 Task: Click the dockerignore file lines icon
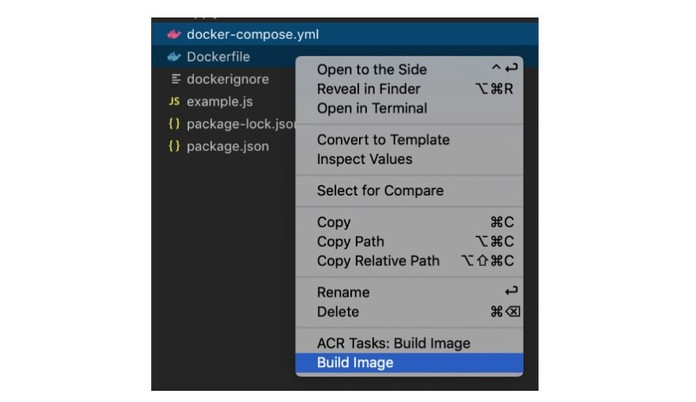pos(175,79)
